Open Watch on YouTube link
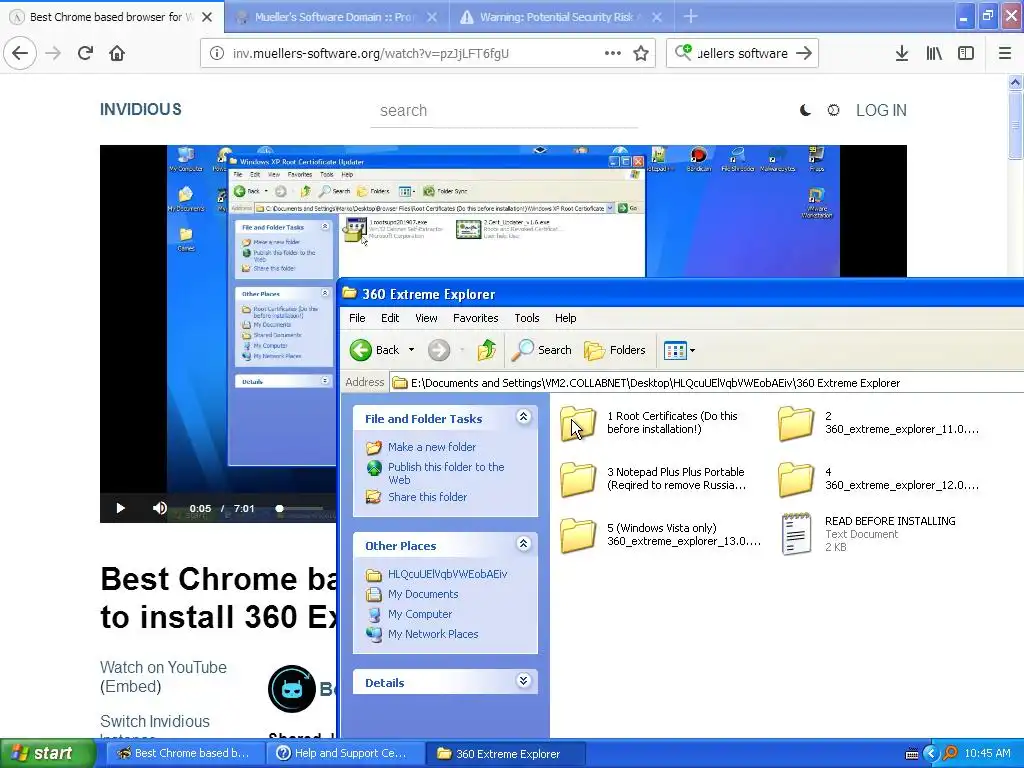The height and width of the screenshot is (768, 1024). tap(163, 667)
